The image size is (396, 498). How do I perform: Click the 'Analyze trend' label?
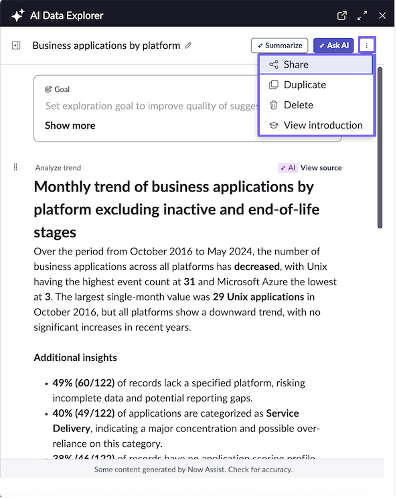pyautogui.click(x=58, y=168)
